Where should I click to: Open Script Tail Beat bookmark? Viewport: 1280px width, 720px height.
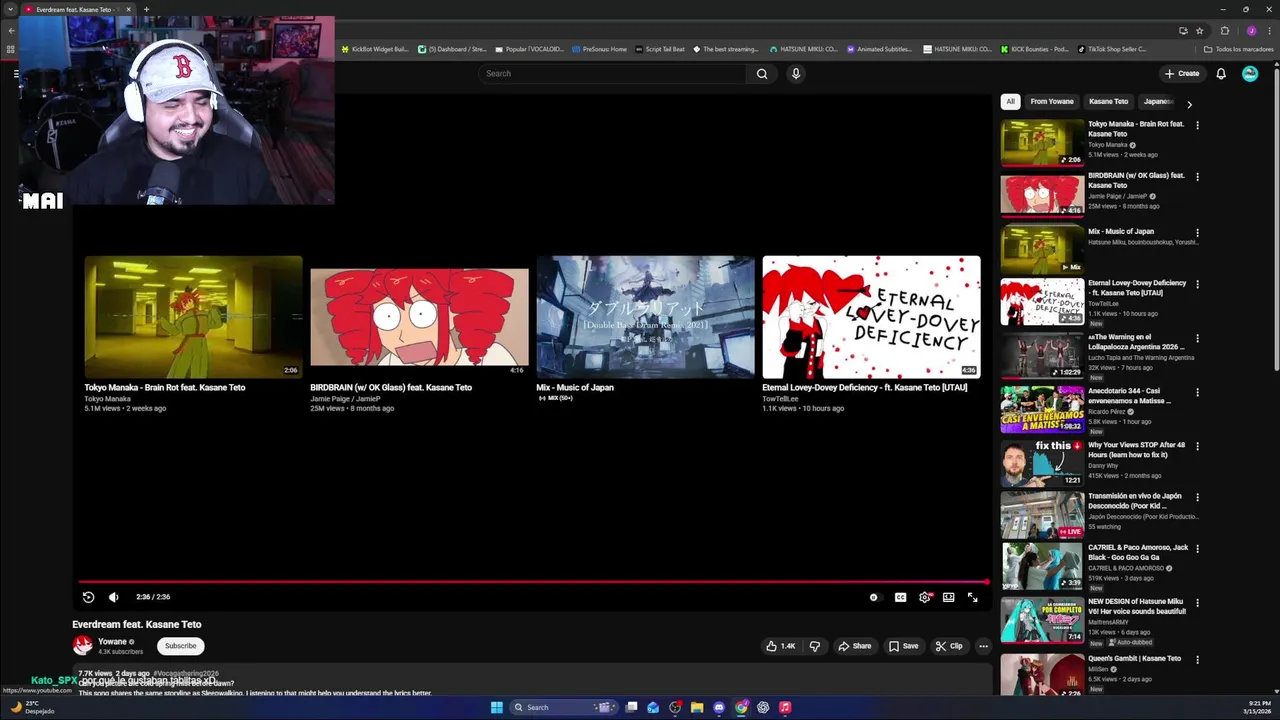(x=660, y=49)
